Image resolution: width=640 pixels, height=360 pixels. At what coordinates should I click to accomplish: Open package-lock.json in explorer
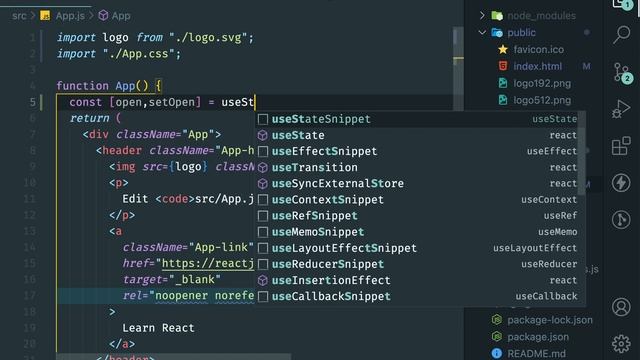tap(550, 320)
